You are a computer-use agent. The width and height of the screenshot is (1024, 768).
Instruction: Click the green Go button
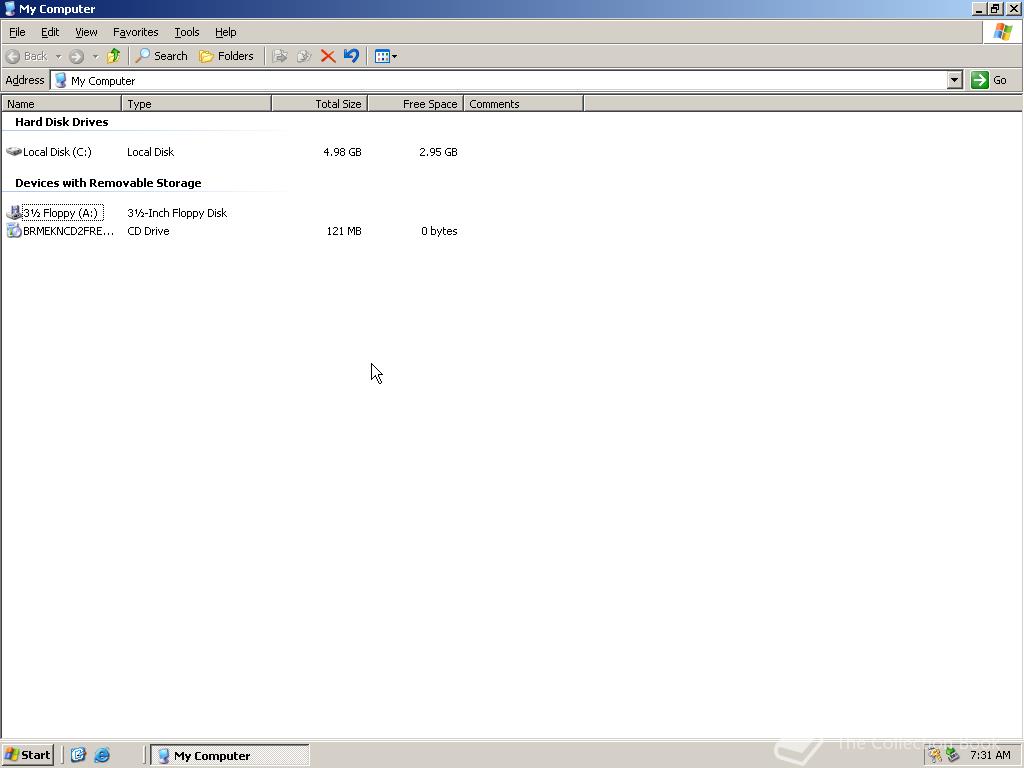click(988, 80)
